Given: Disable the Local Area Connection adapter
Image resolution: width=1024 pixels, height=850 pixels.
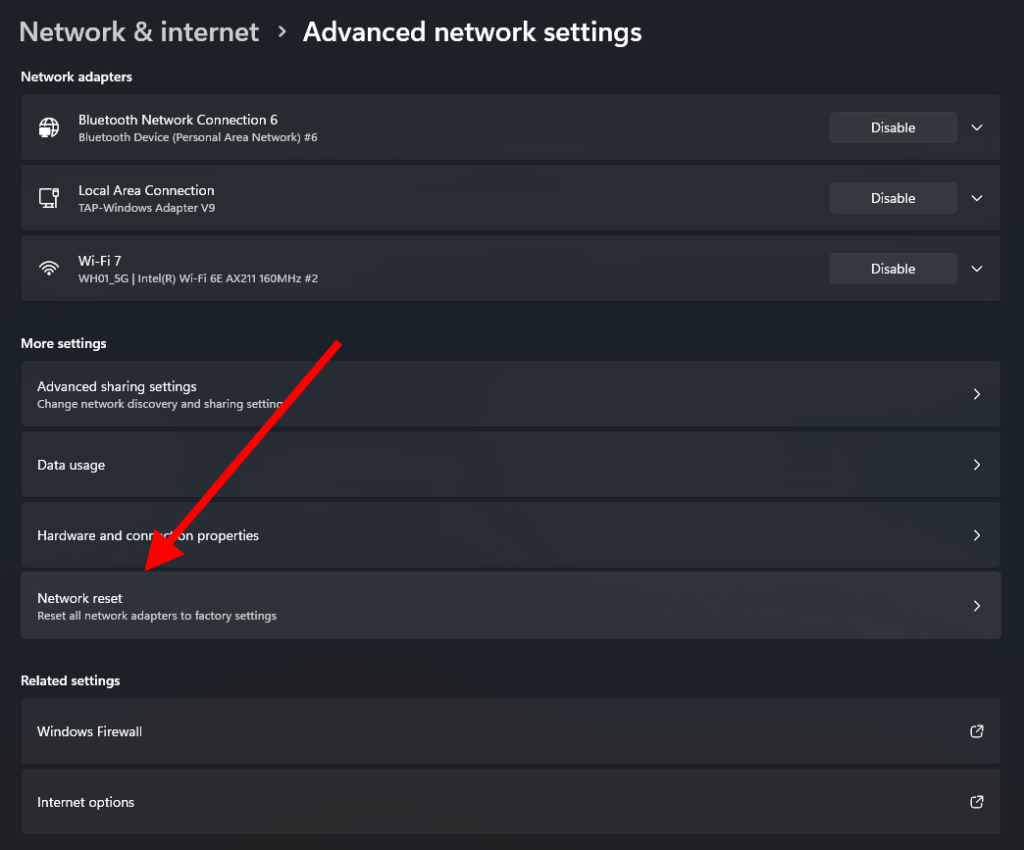Looking at the screenshot, I should click(892, 198).
